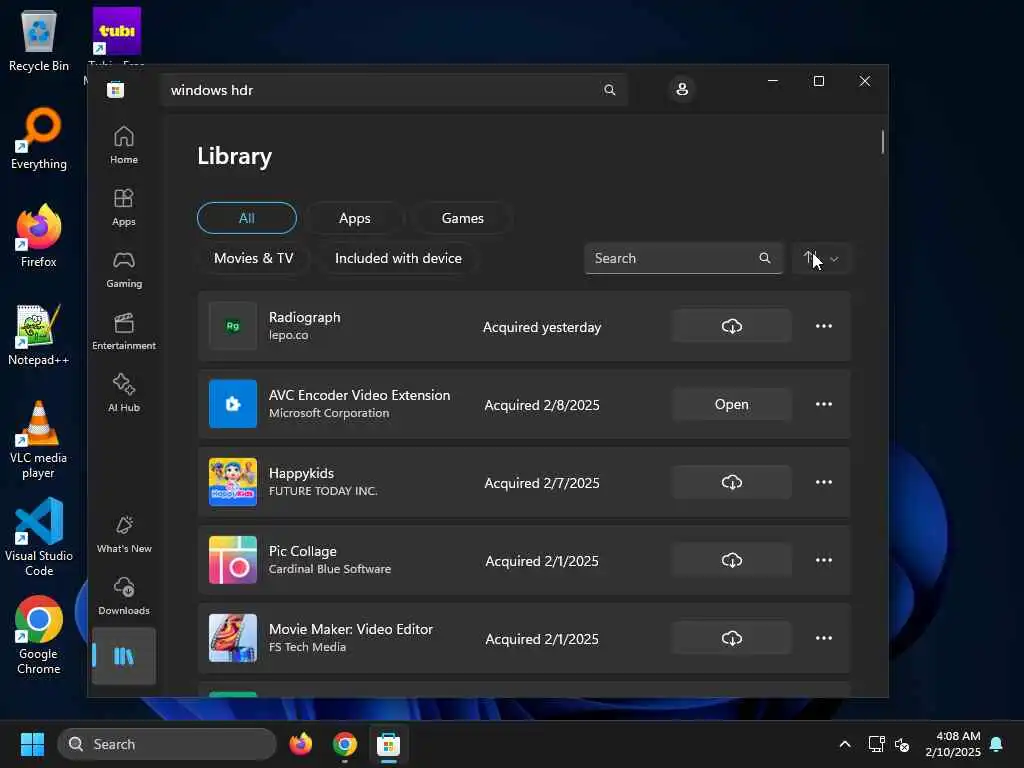The image size is (1024, 768).
Task: Click the Library vertical scrollbar
Action: point(882,142)
